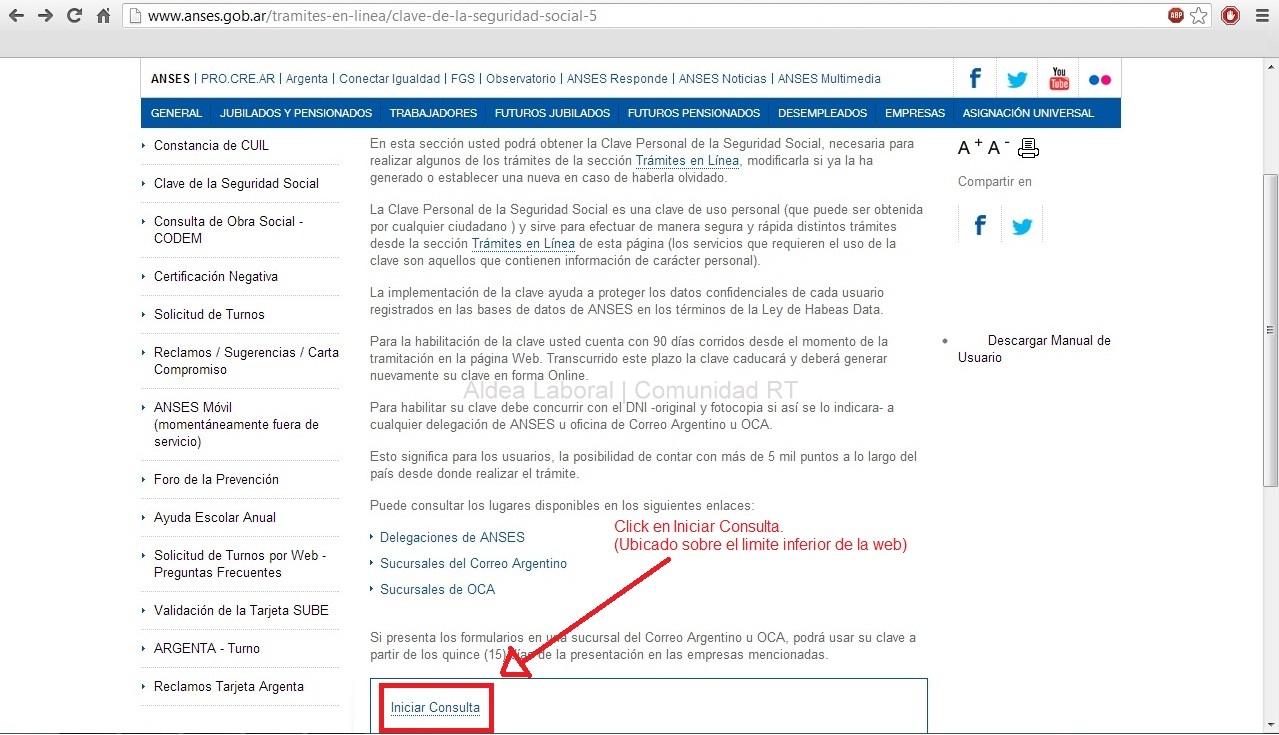Increase font size with A+ icon
The image size is (1279, 735).
970,148
